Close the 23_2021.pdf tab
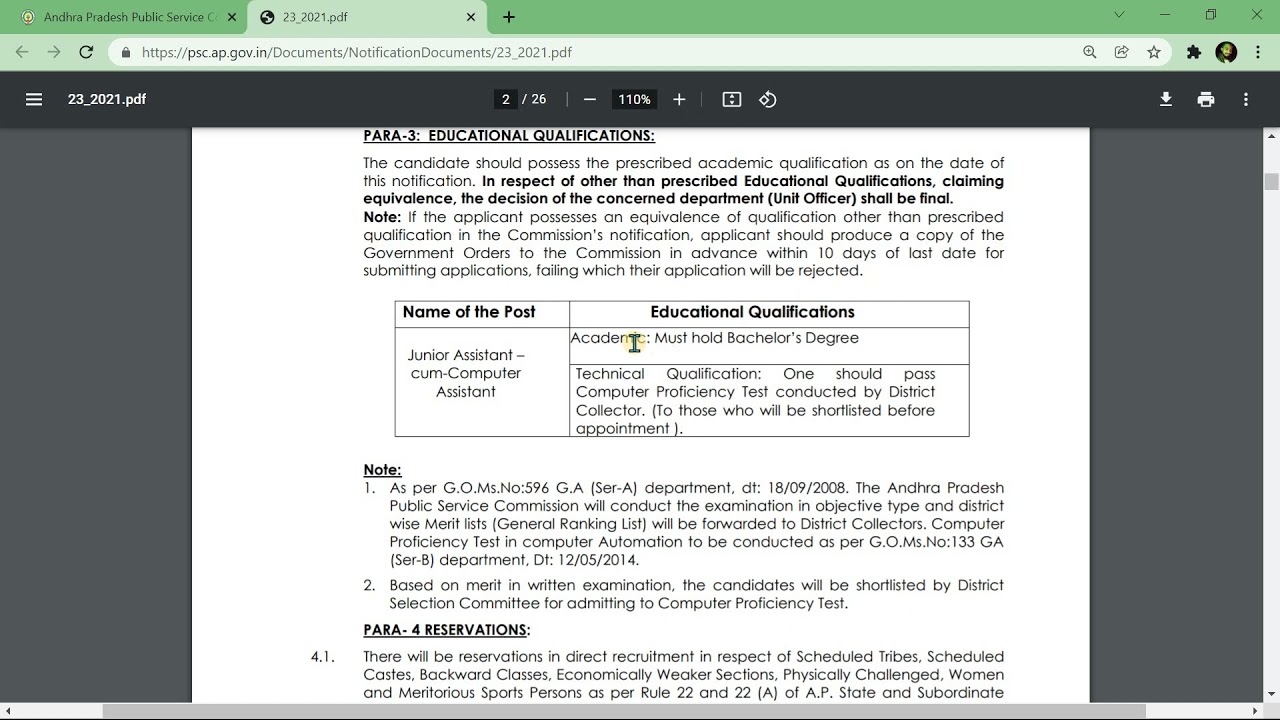1280x720 pixels. tap(471, 17)
